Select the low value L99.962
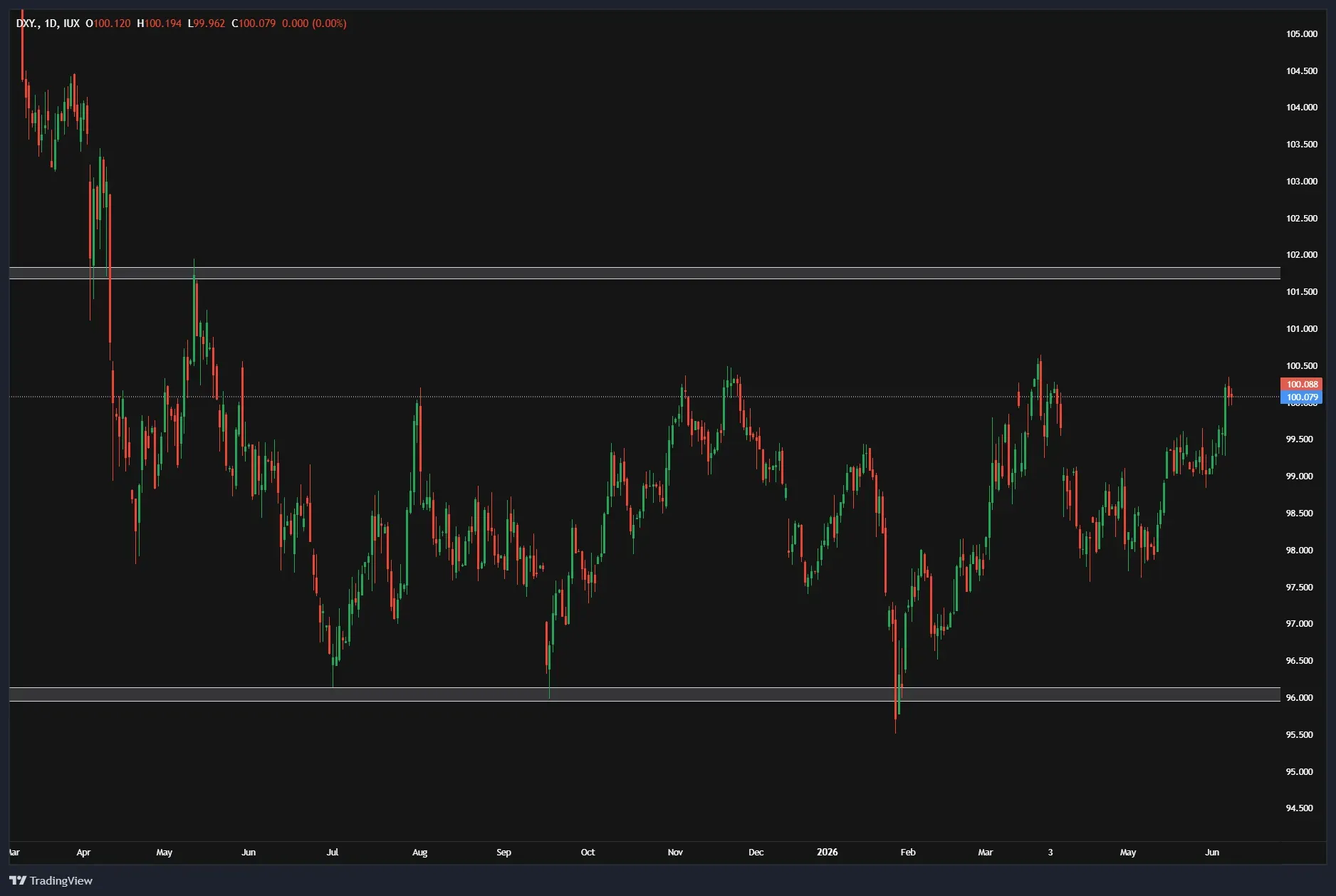 (207, 24)
